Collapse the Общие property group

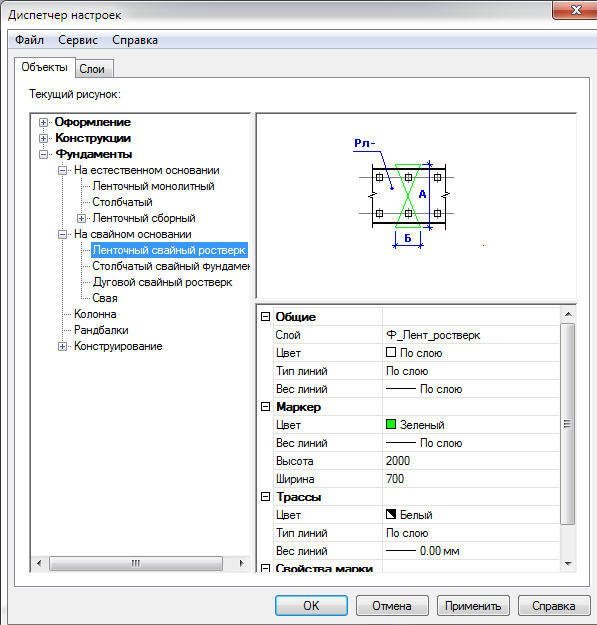pos(265,317)
